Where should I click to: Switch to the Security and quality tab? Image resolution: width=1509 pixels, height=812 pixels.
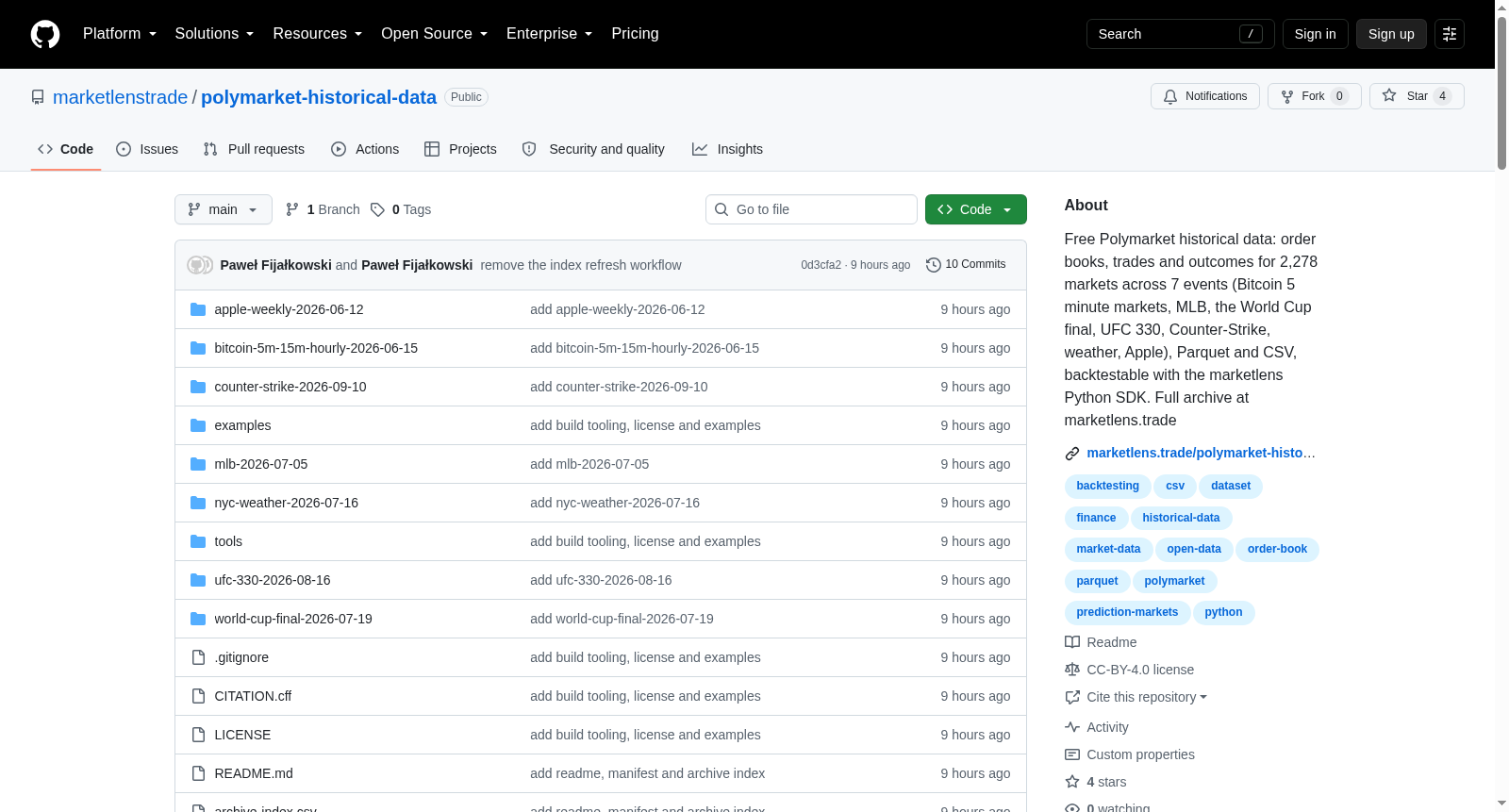tap(593, 149)
